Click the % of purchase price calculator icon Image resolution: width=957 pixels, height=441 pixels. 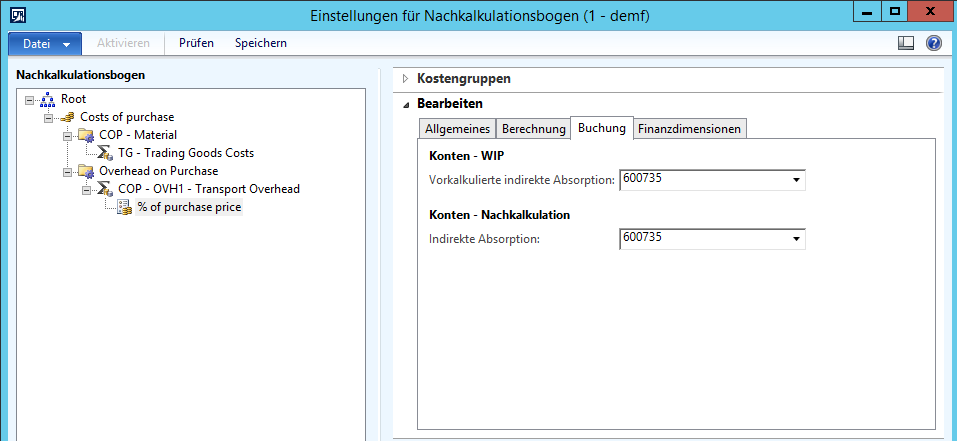point(124,207)
